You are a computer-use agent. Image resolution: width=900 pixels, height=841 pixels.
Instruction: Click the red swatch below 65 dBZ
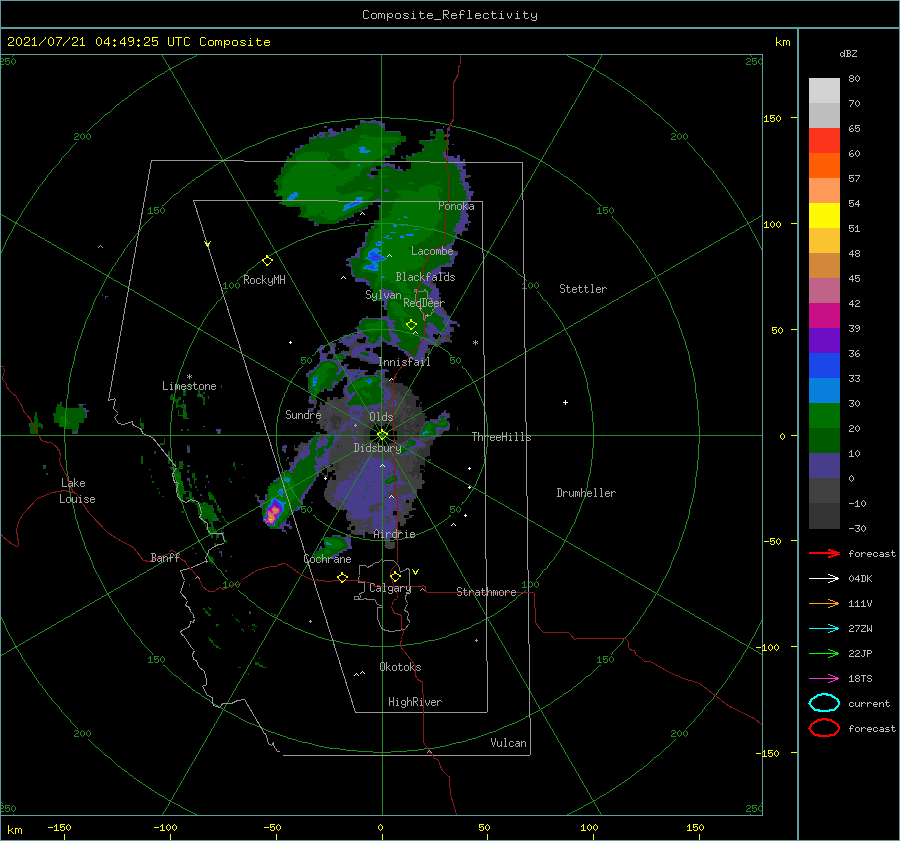click(824, 141)
